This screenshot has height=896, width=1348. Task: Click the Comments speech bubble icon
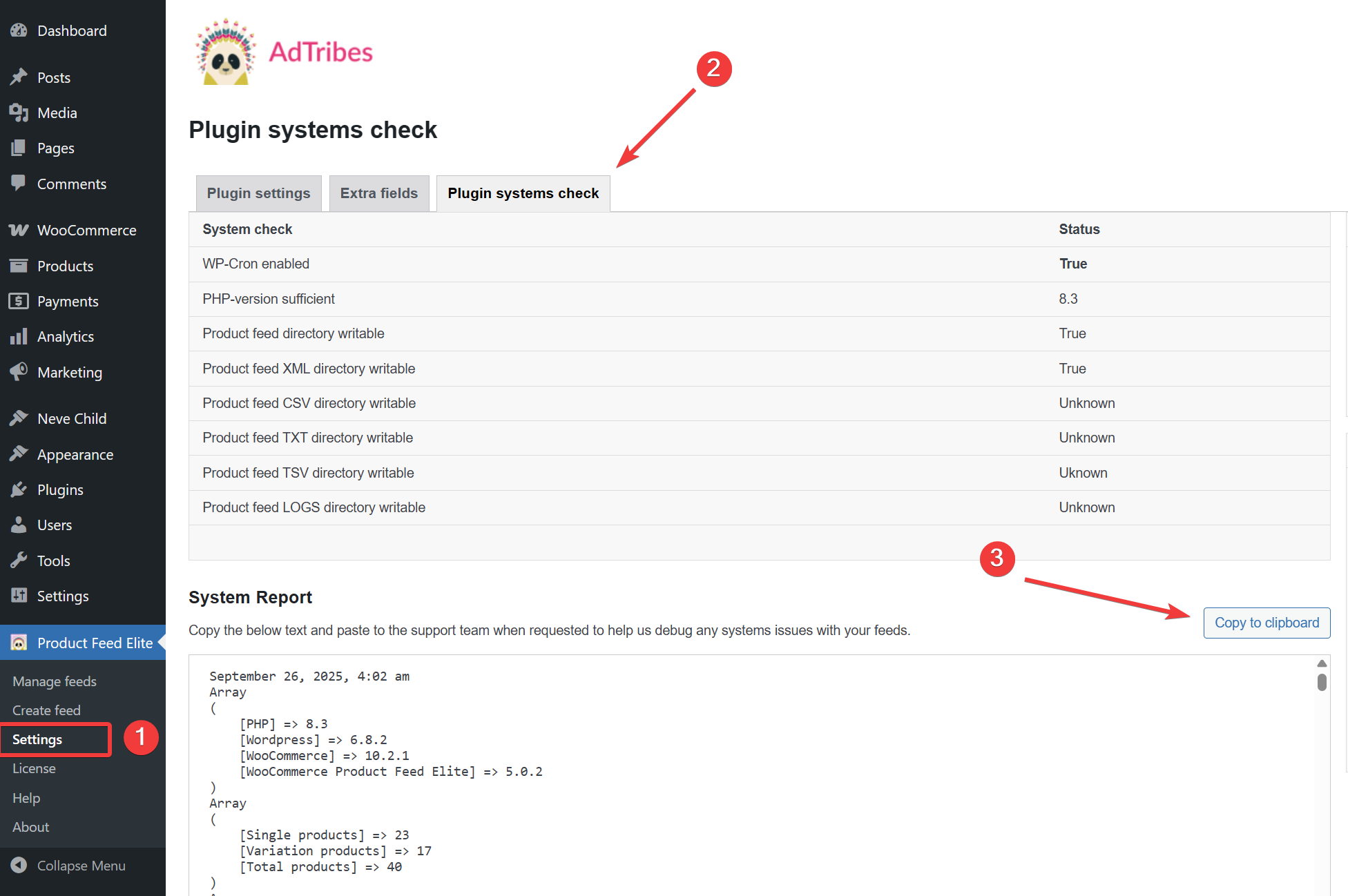19,184
